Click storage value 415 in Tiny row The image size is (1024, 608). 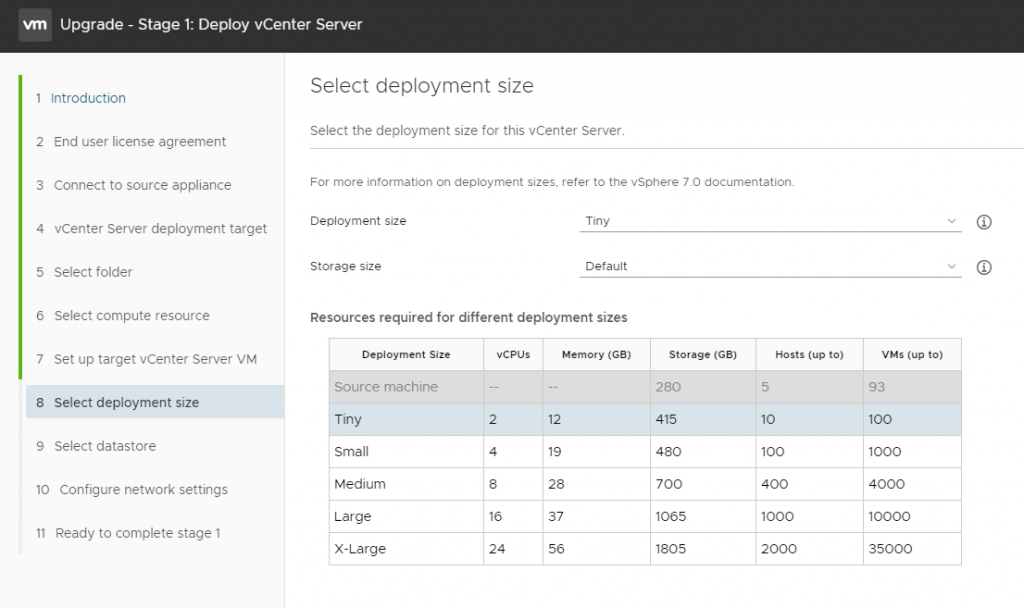(x=666, y=419)
